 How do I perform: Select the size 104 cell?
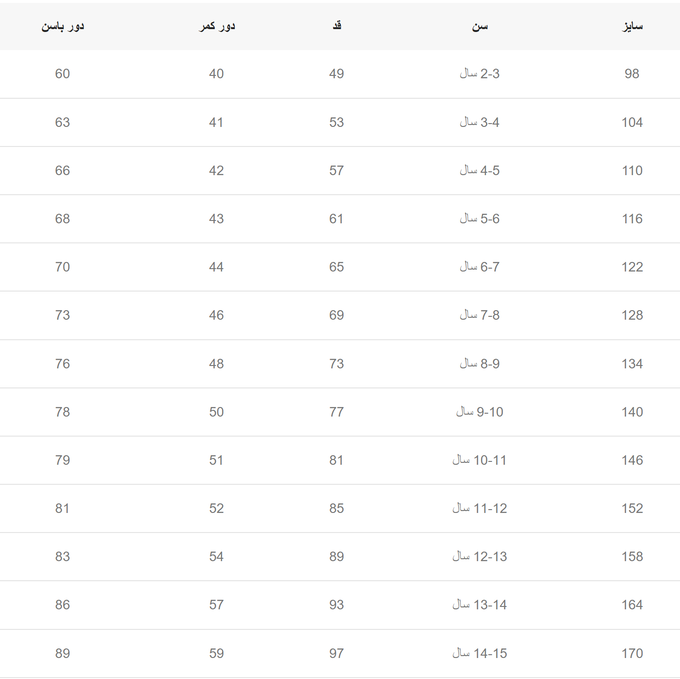[632, 122]
